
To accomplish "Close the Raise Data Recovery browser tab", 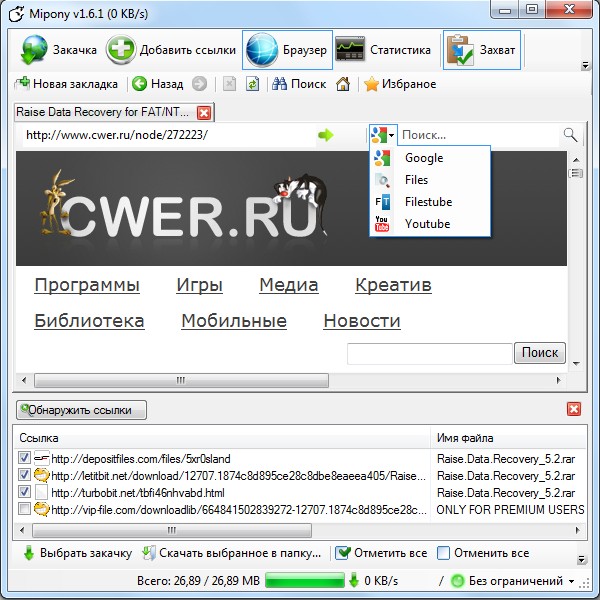I will pos(204,113).
